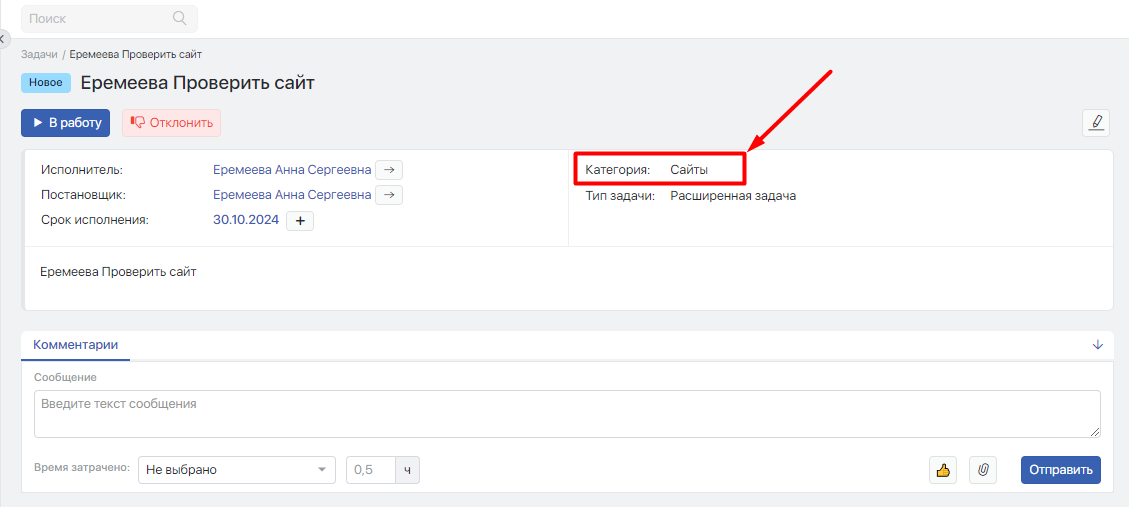Click the down arrow on the comments panel
Image resolution: width=1129 pixels, height=507 pixels.
coord(1097,345)
